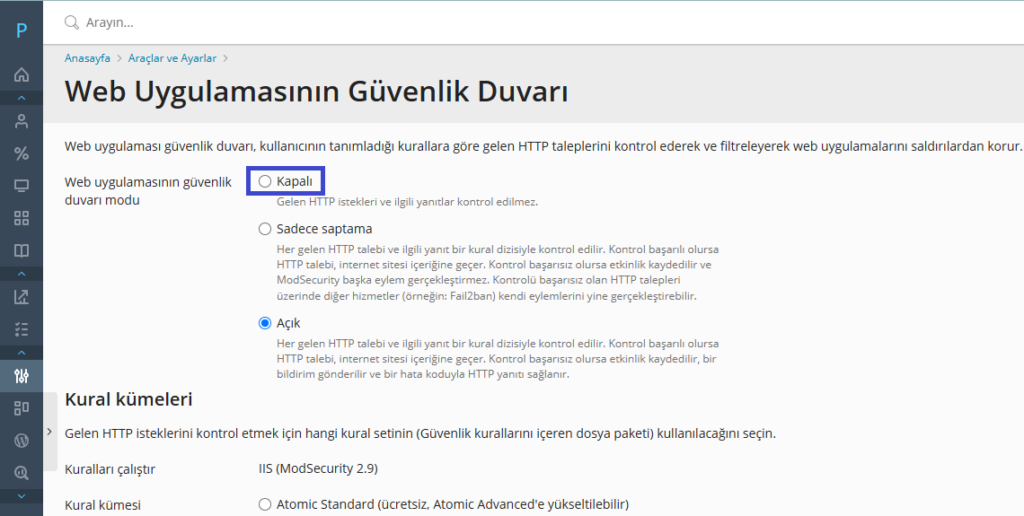Click the bottom sidebar down chevron
The height and width of the screenshot is (516, 1024).
coord(21,496)
